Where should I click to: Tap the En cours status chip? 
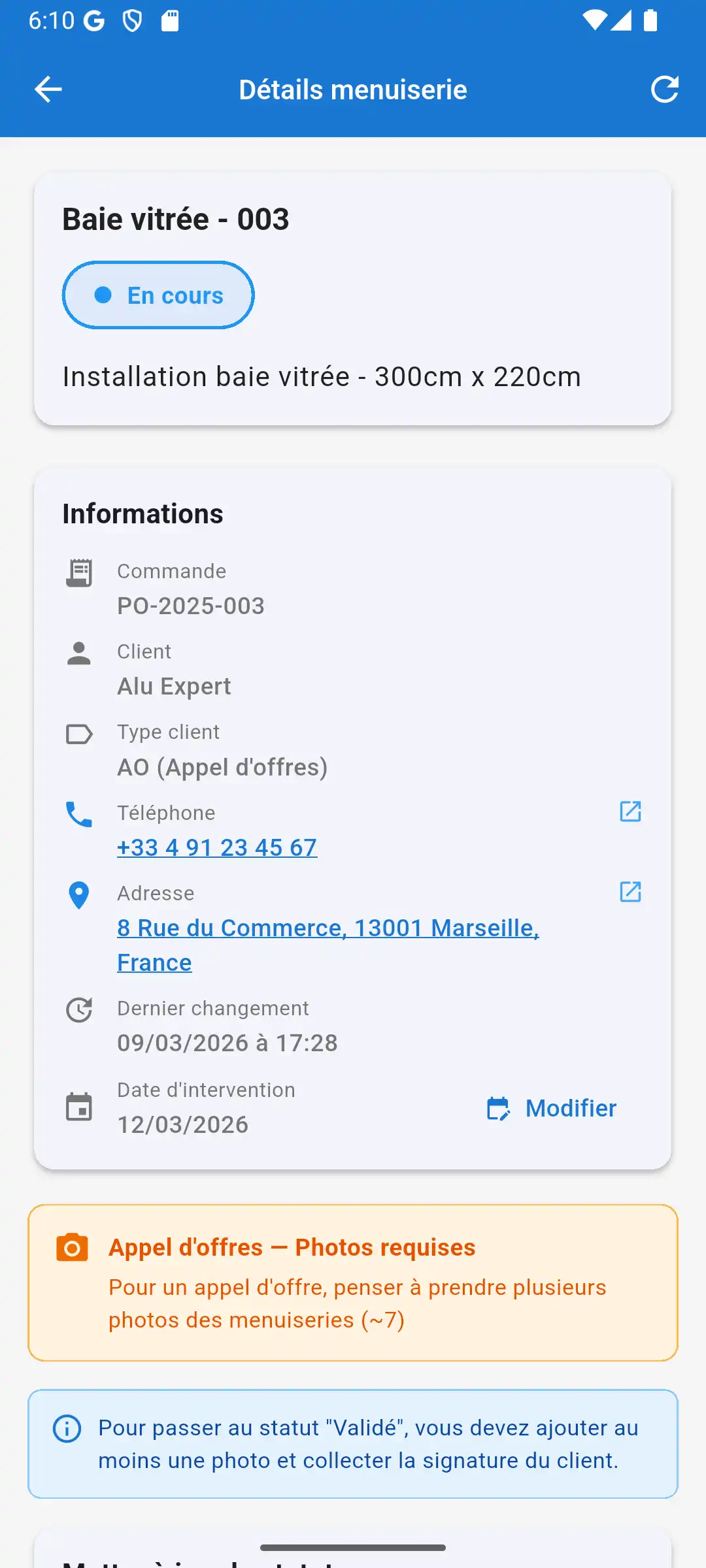click(x=158, y=295)
